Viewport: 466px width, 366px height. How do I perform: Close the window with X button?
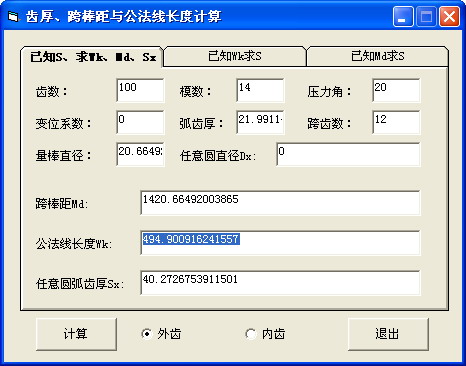449,16
